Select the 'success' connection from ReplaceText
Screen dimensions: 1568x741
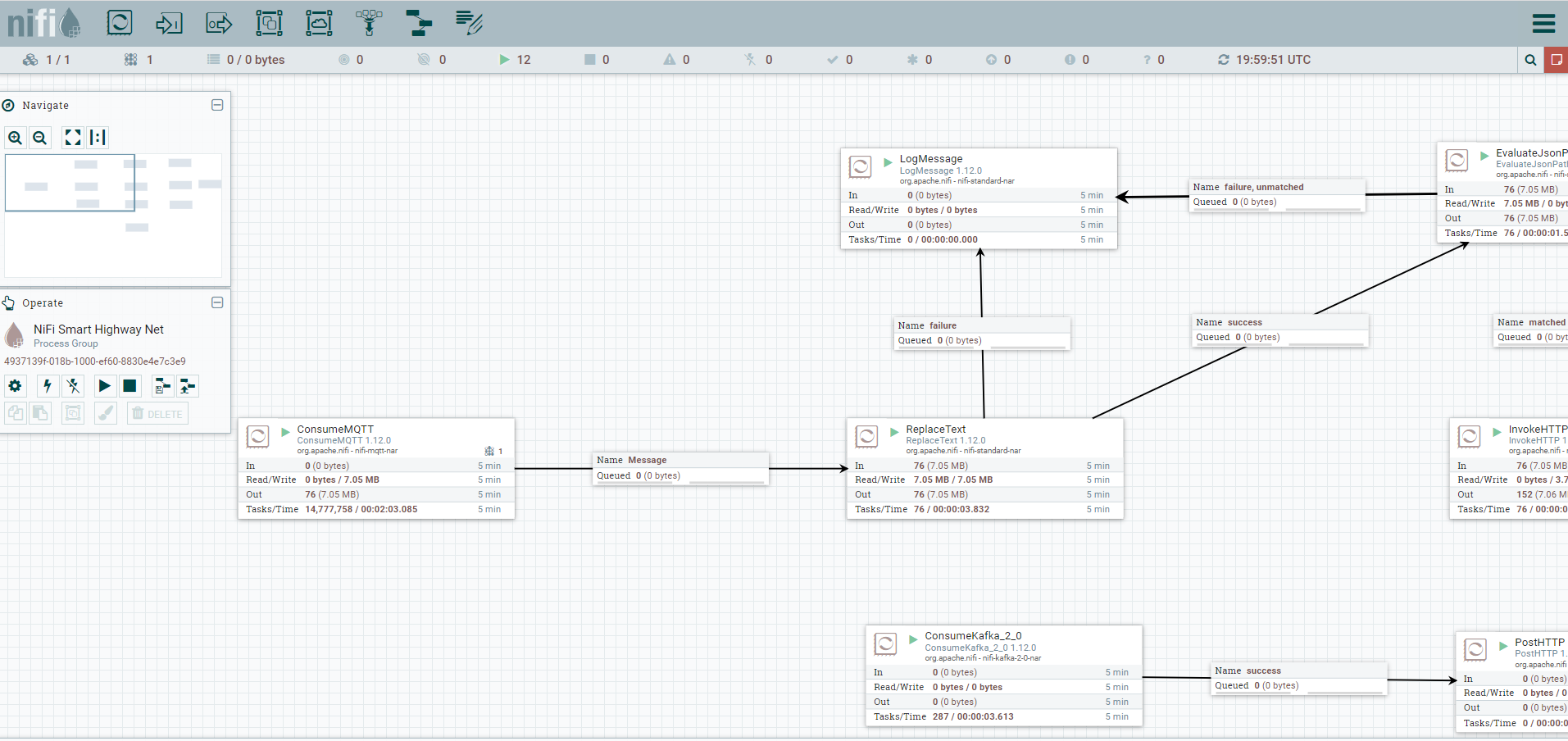coord(1280,330)
